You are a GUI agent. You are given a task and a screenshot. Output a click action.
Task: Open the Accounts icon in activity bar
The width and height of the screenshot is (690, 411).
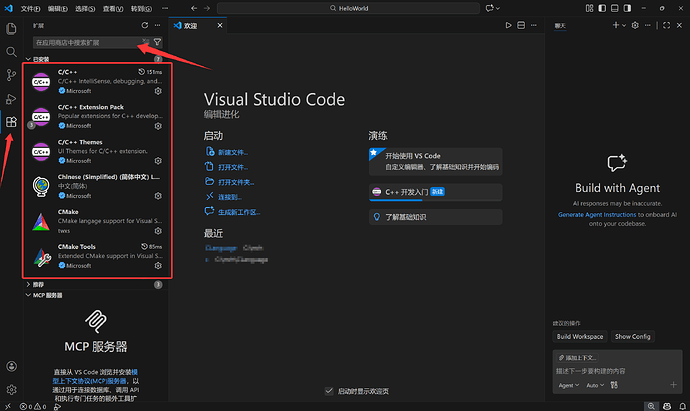coord(11,366)
